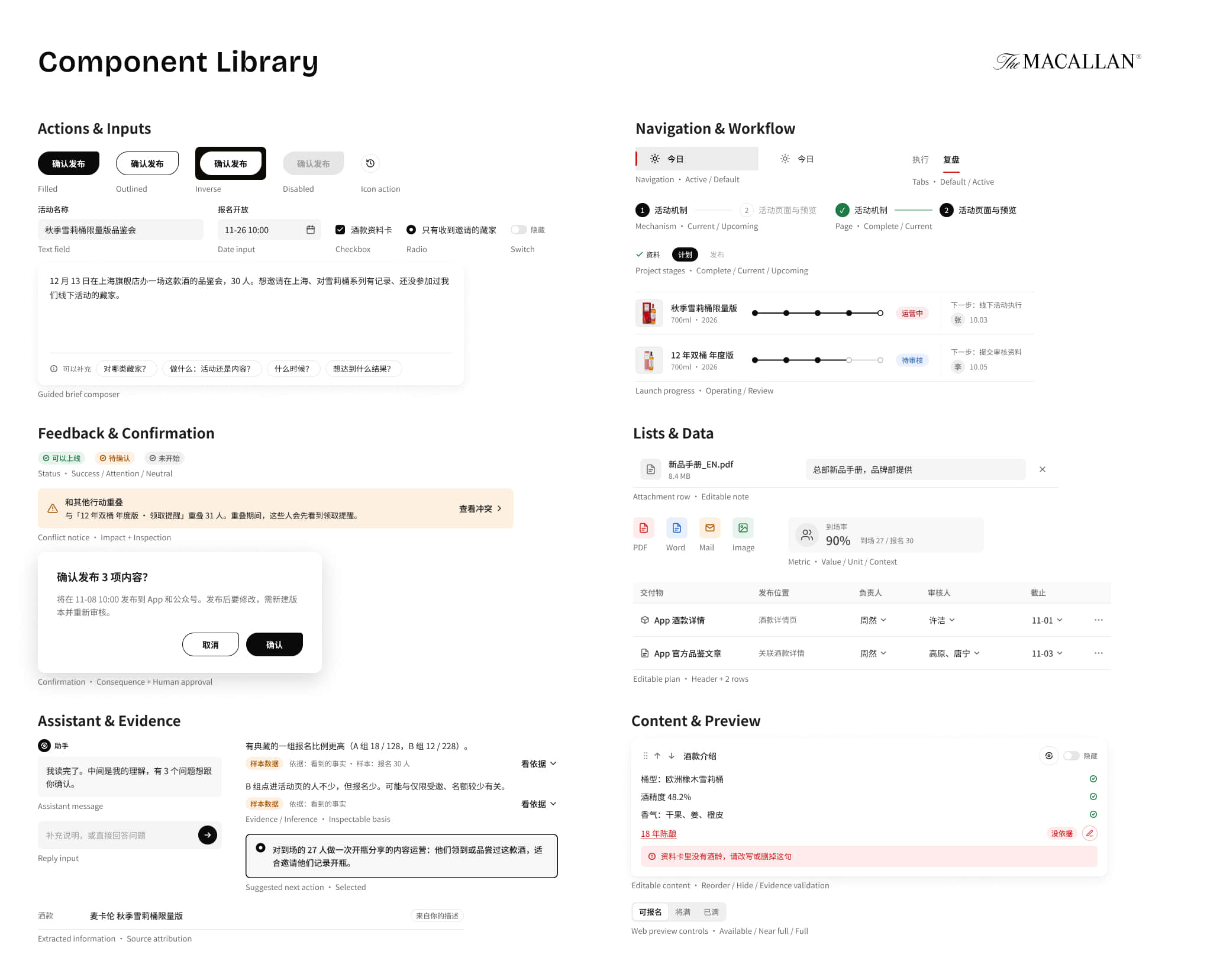Toggle the 隐藏 switch in Actions & Inputs
This screenshot has height=980, width=1207.
point(519,230)
